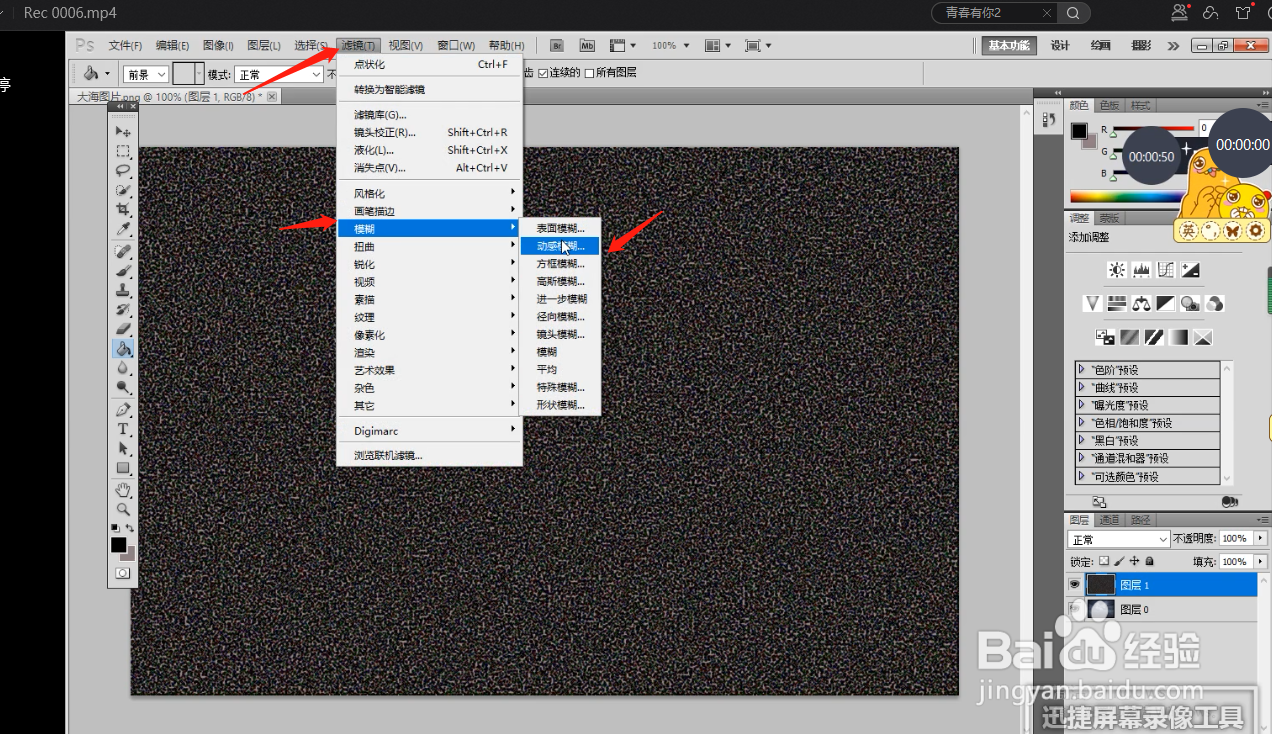Open tool preset picker arrow
Screen dimensions: 1272x734
tap(105, 74)
